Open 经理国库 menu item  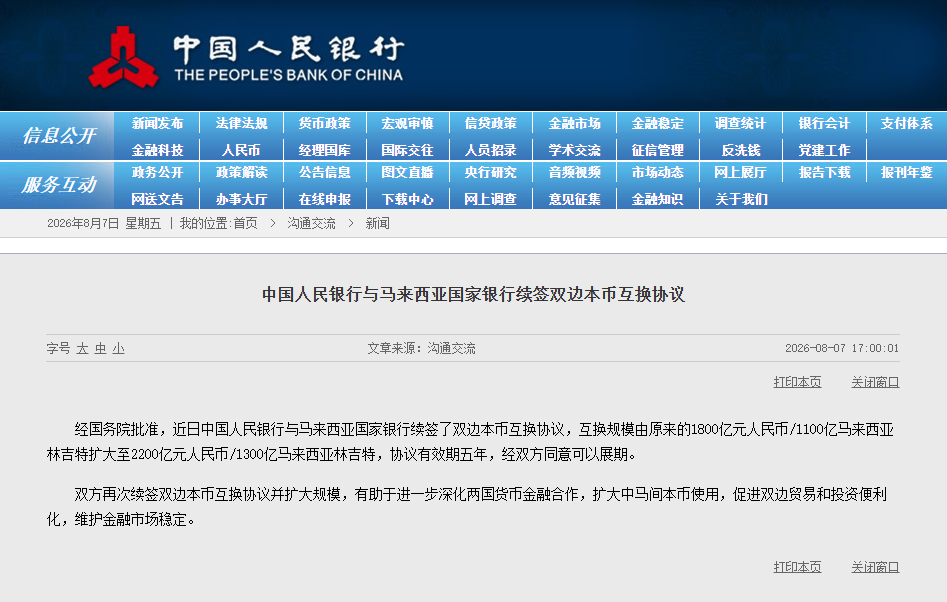(x=324, y=150)
